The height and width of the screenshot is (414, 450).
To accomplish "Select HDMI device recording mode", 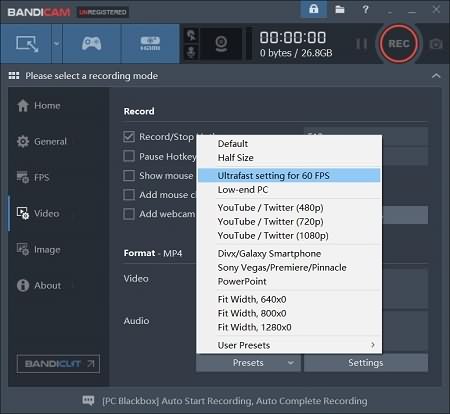I will tap(150, 44).
